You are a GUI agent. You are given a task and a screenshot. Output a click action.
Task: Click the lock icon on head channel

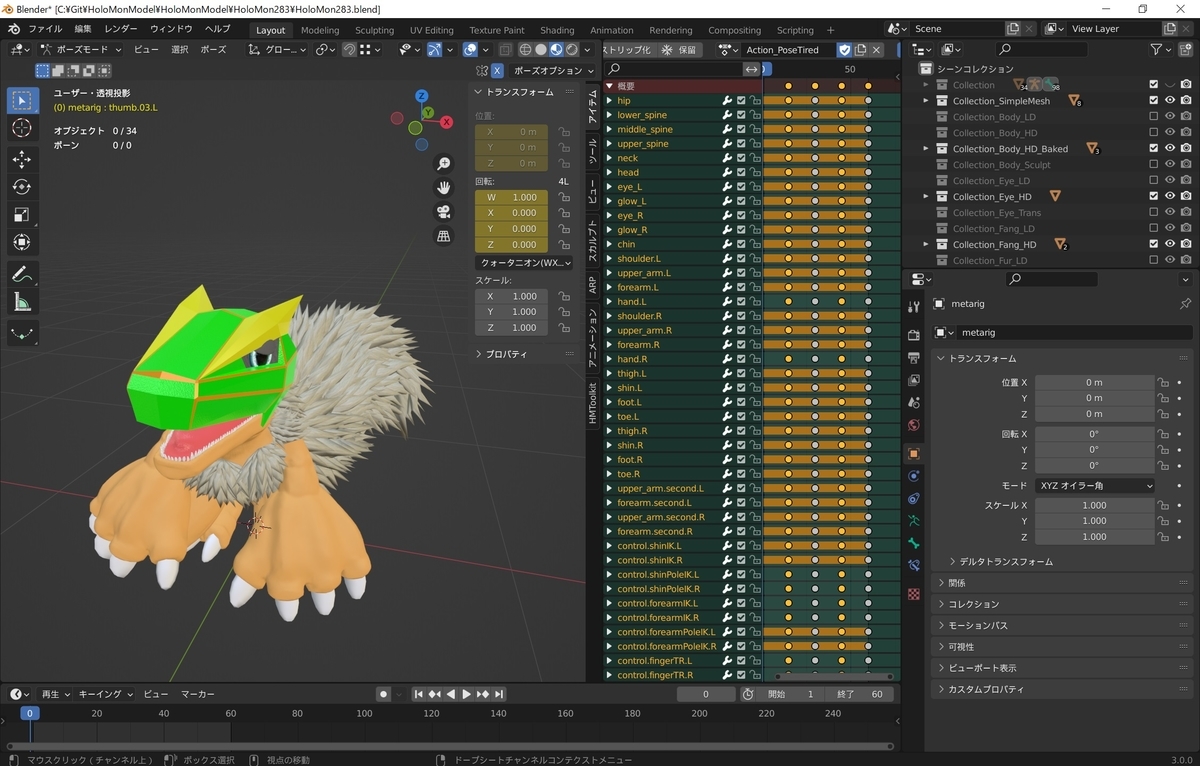click(755, 172)
